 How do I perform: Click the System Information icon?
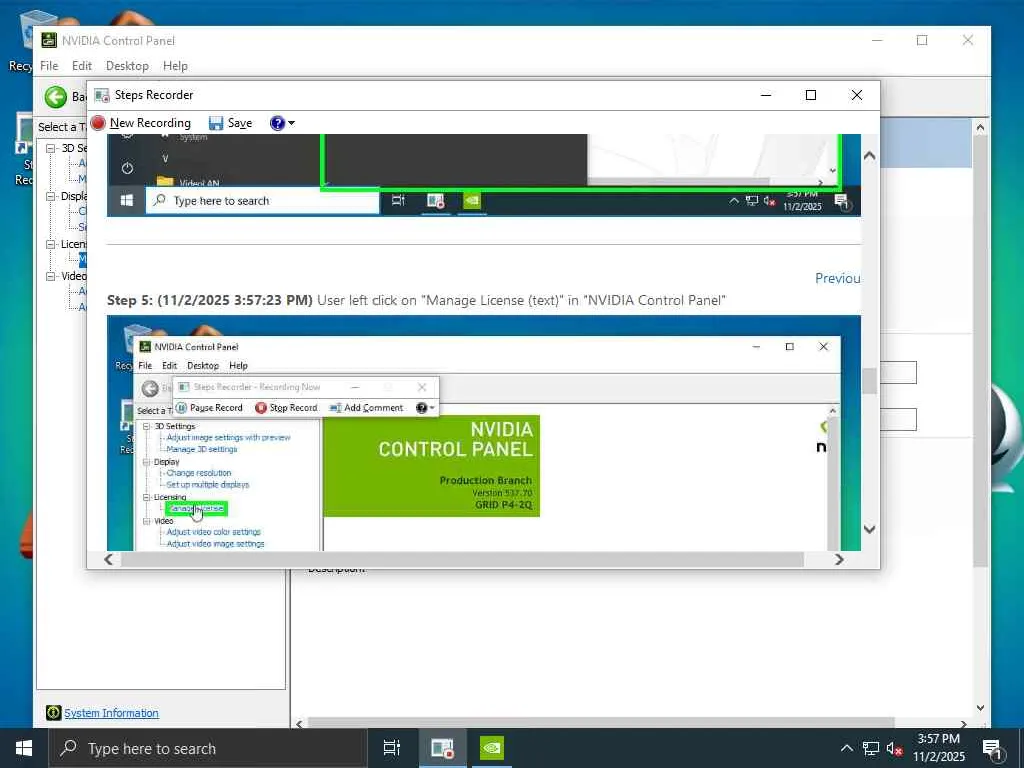(x=54, y=713)
